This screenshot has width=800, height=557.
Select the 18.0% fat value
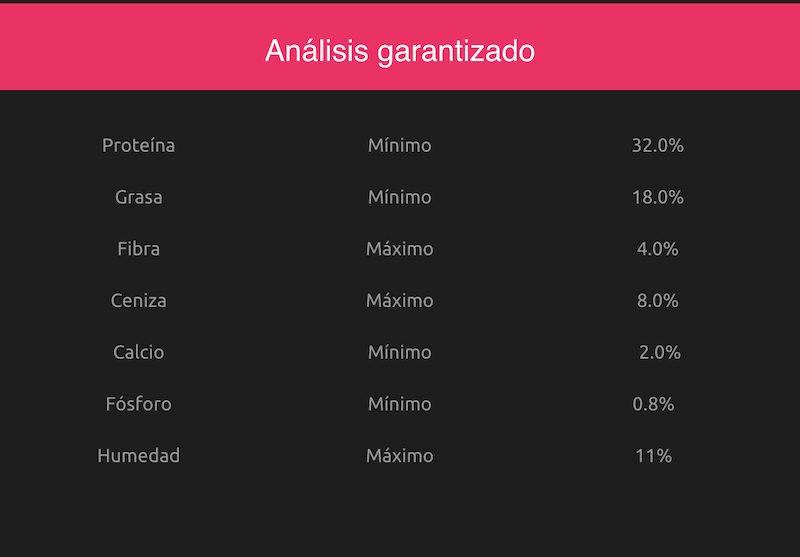click(658, 197)
